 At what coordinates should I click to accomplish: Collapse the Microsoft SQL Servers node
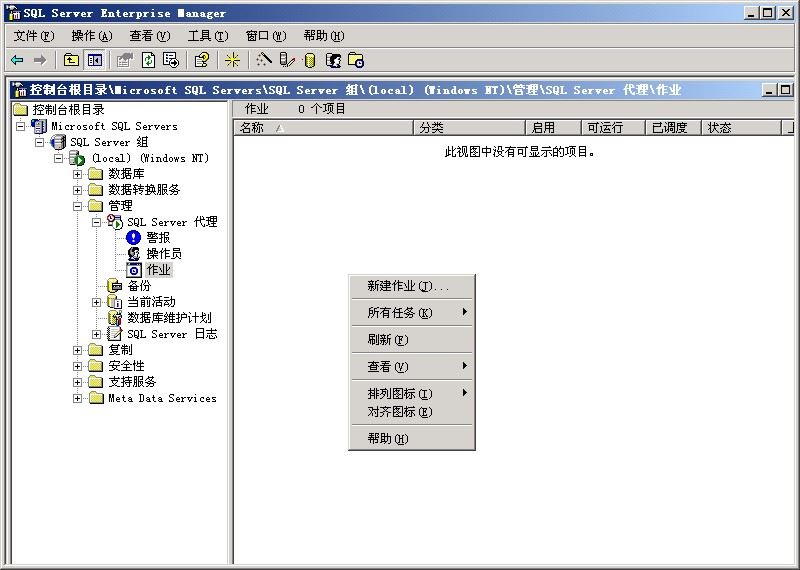pos(20,126)
